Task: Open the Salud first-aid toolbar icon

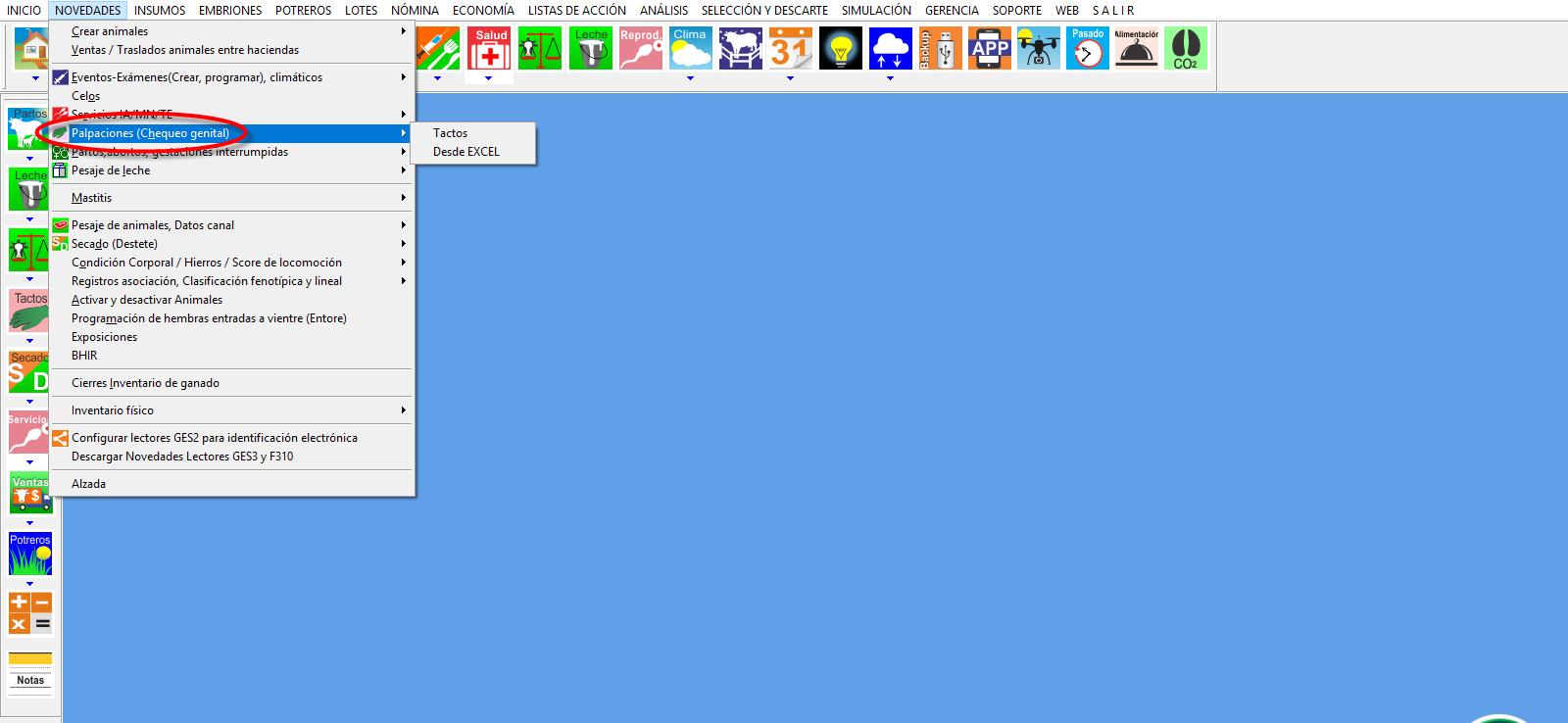Action: (x=489, y=48)
